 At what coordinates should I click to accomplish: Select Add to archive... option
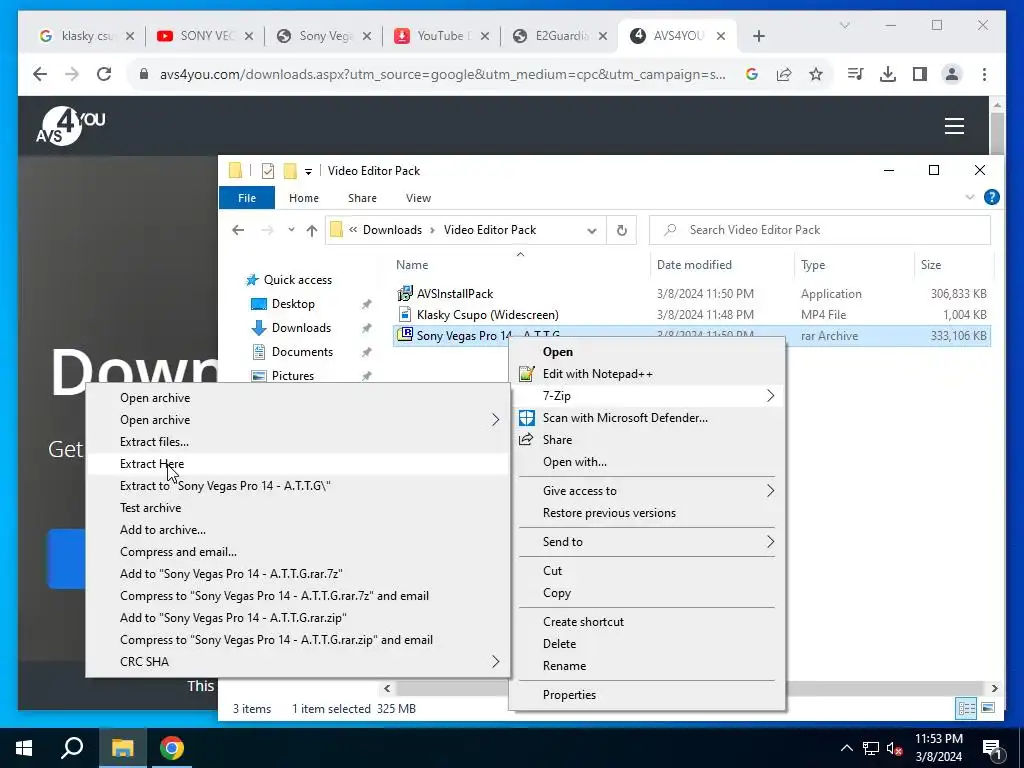[x=163, y=530]
